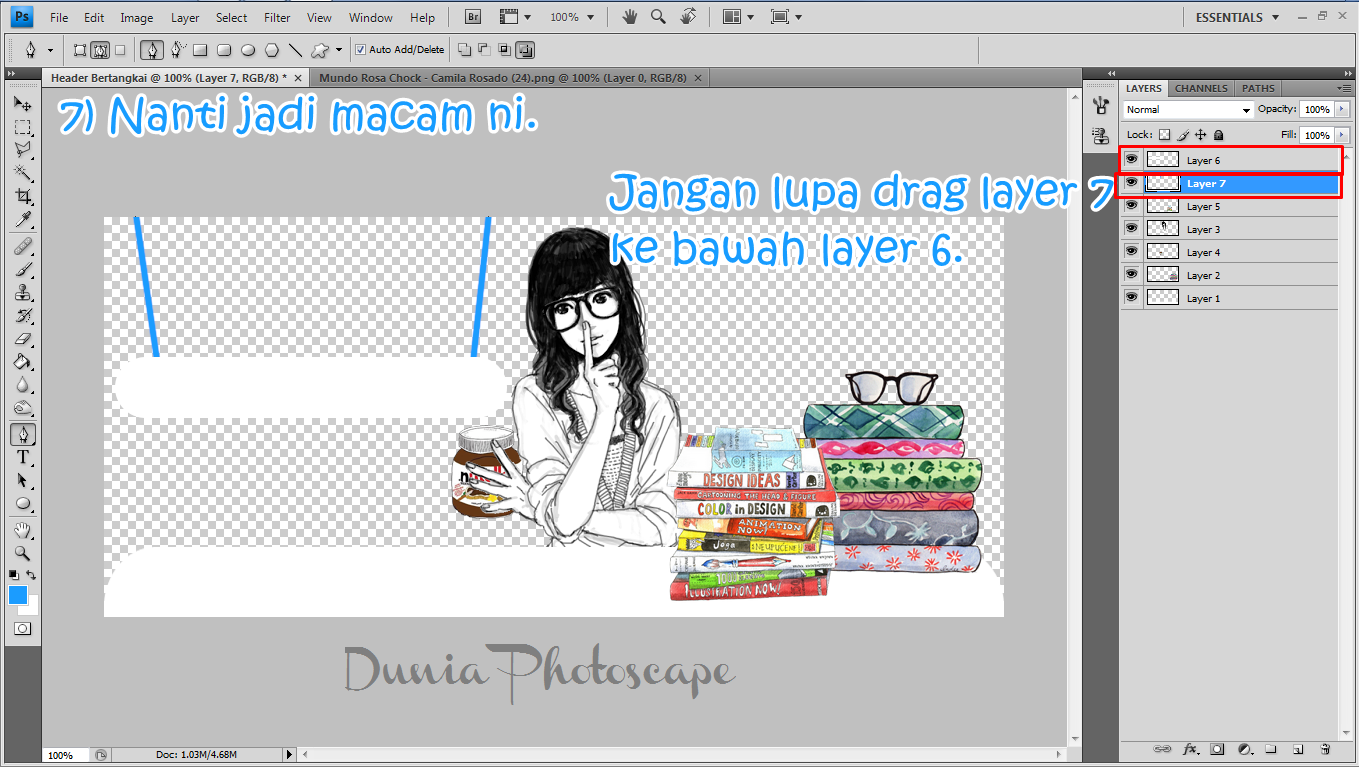Select the Zoom tool in the toolbox

pos(23,553)
